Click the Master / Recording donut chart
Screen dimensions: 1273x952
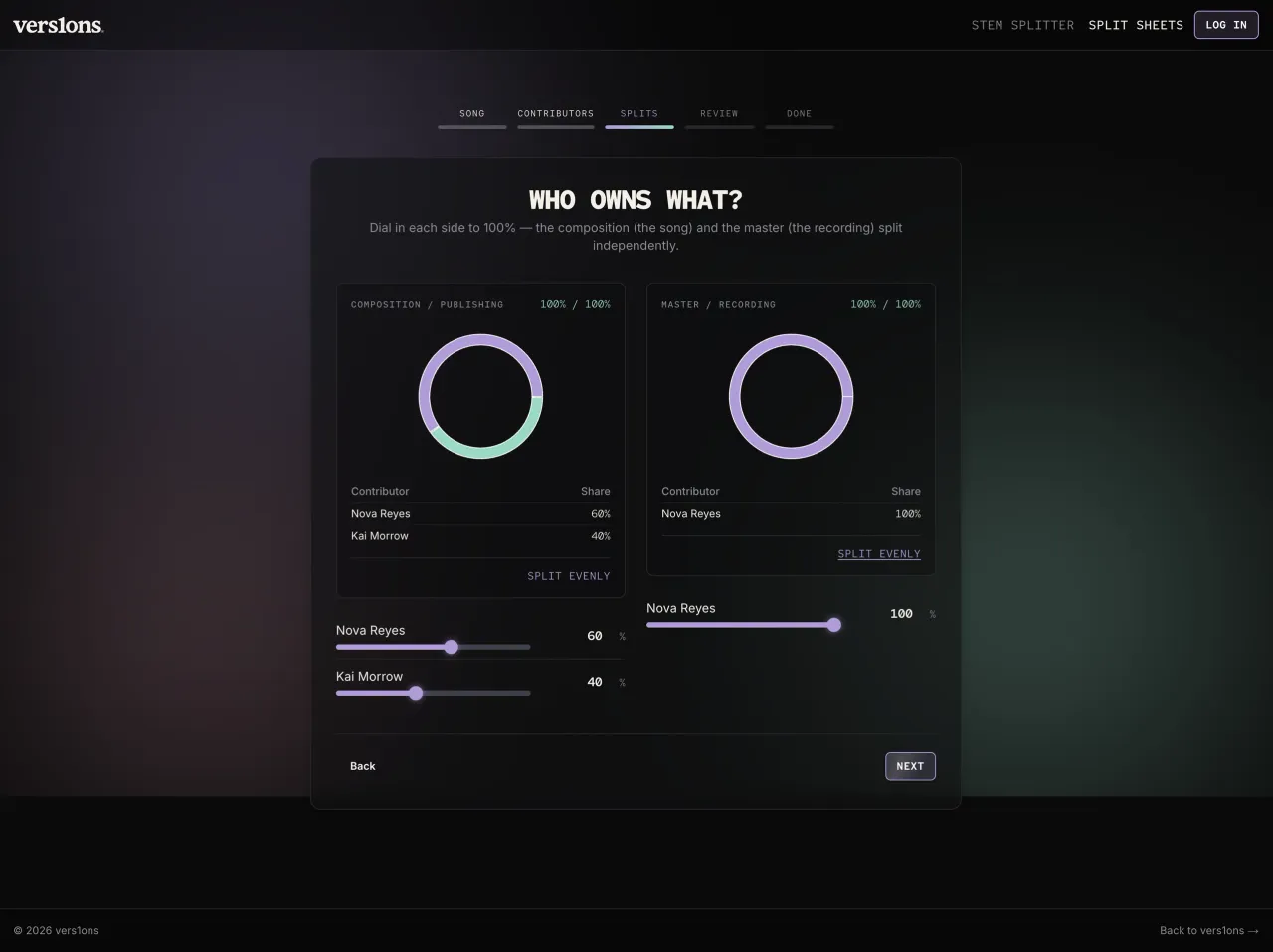click(x=792, y=396)
